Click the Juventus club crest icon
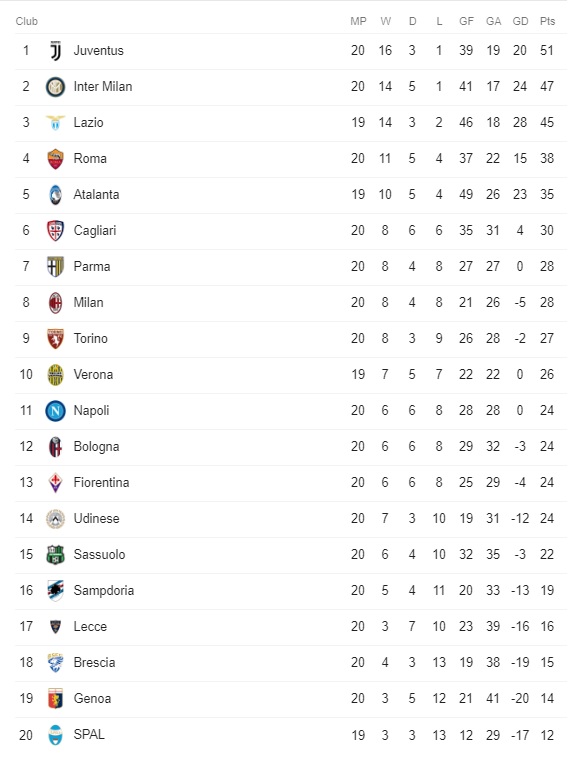 click(x=56, y=51)
